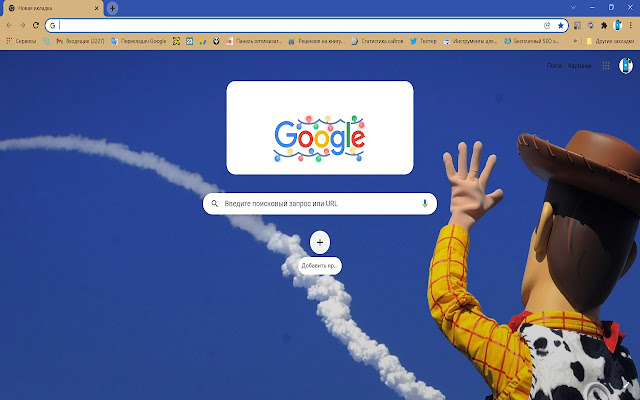Open the Панель отпечатков bookmark

tap(254, 41)
